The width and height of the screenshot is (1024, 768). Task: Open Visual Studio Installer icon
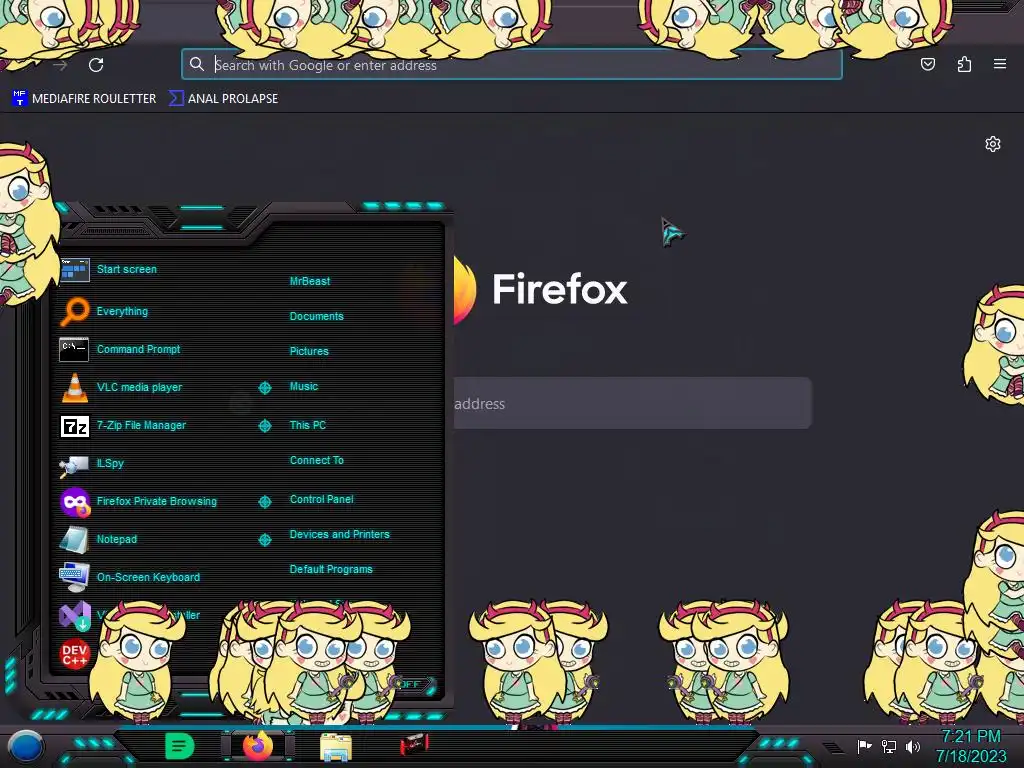[x=75, y=615]
